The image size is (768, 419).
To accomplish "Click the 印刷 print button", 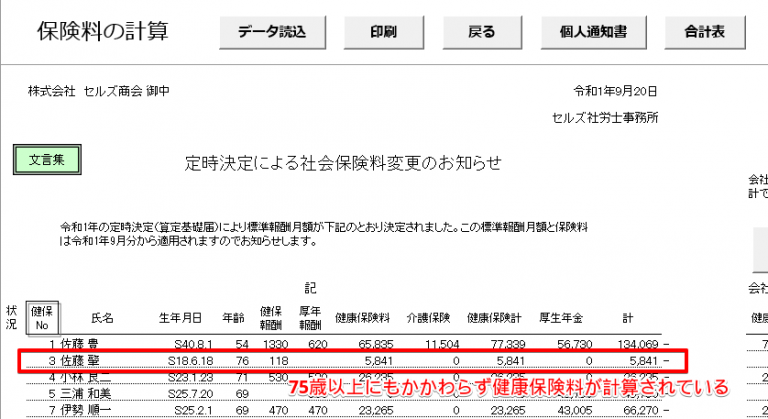I will click(x=384, y=32).
